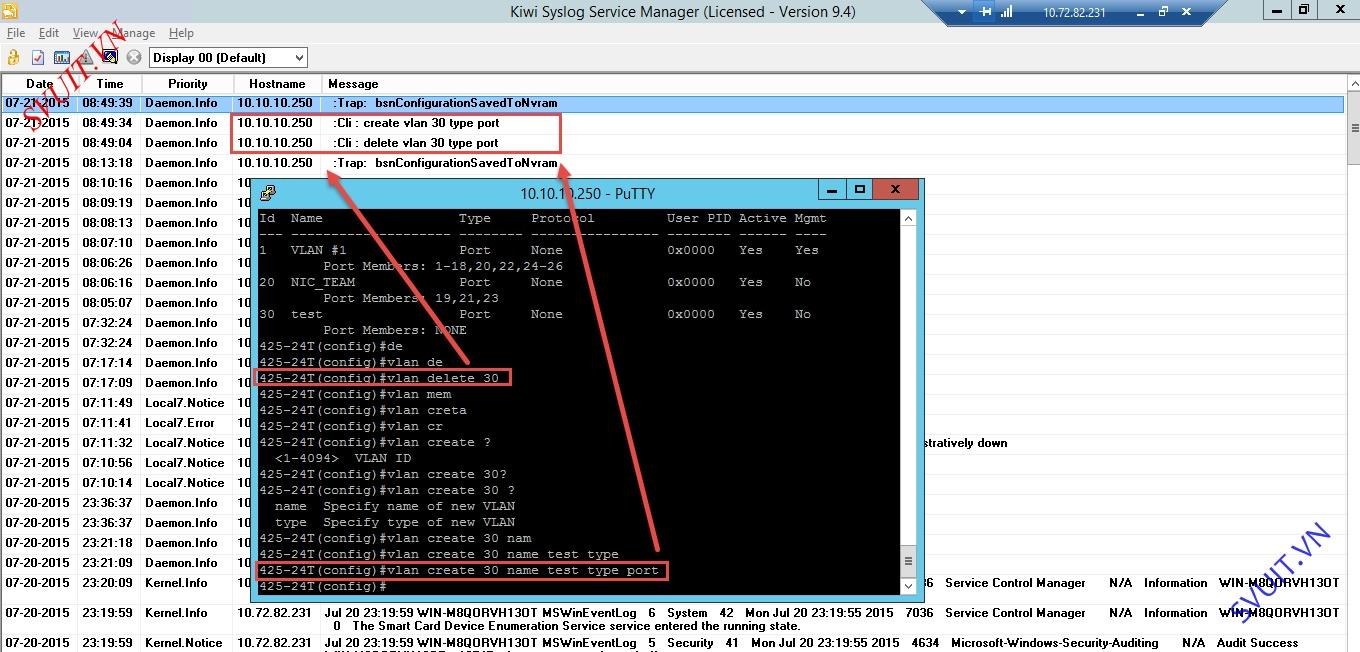Click the PuTTY scrollbar up arrow

pos(908,218)
